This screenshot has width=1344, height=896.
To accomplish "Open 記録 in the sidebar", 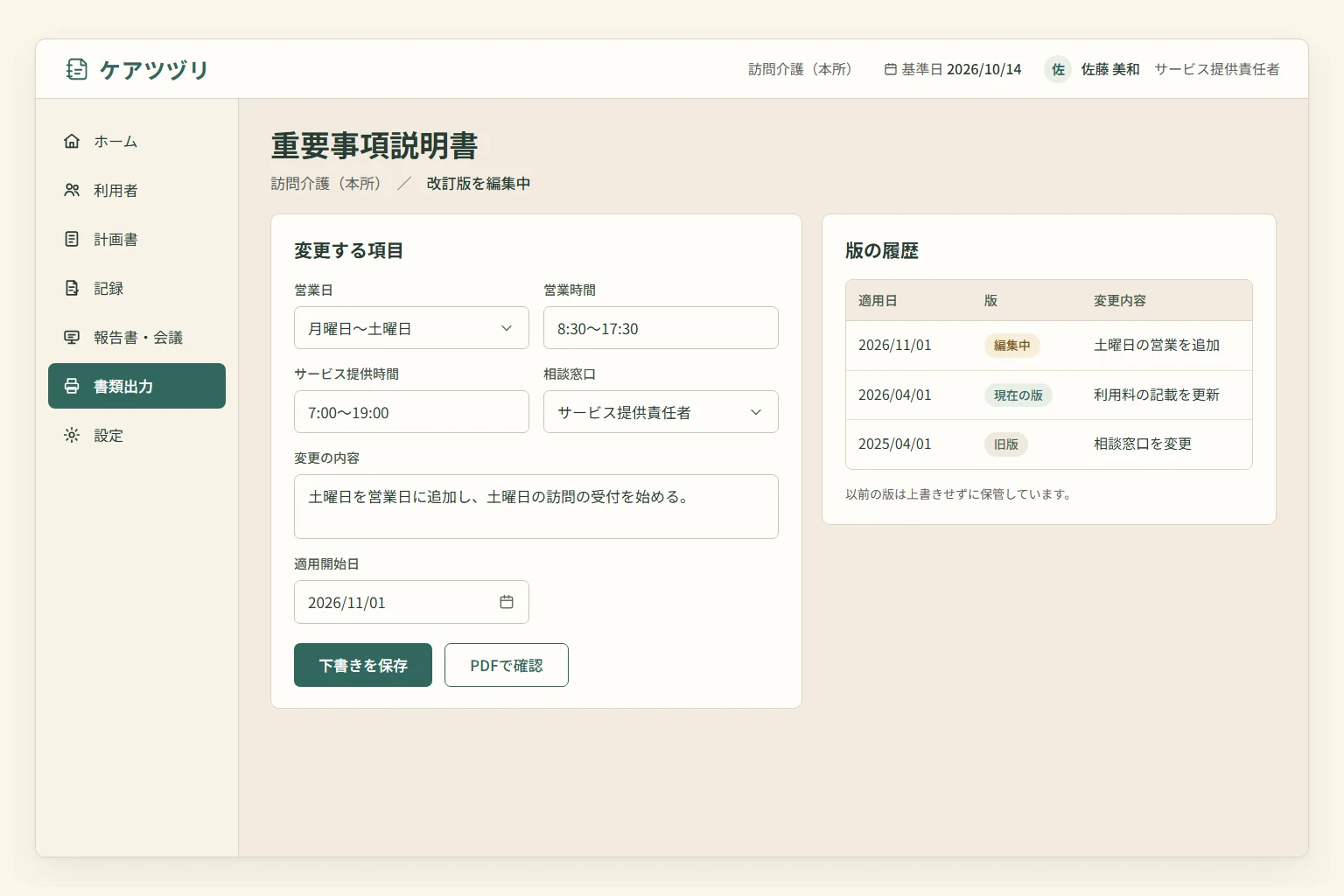I will [x=136, y=288].
